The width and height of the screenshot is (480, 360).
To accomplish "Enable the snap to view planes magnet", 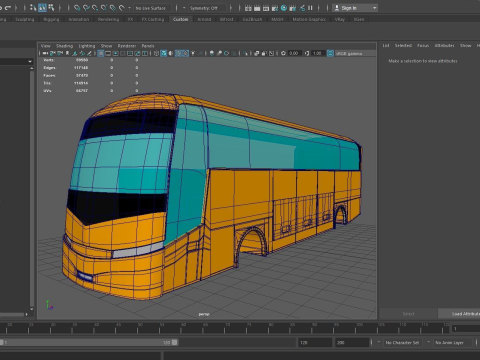I will coord(113,7).
